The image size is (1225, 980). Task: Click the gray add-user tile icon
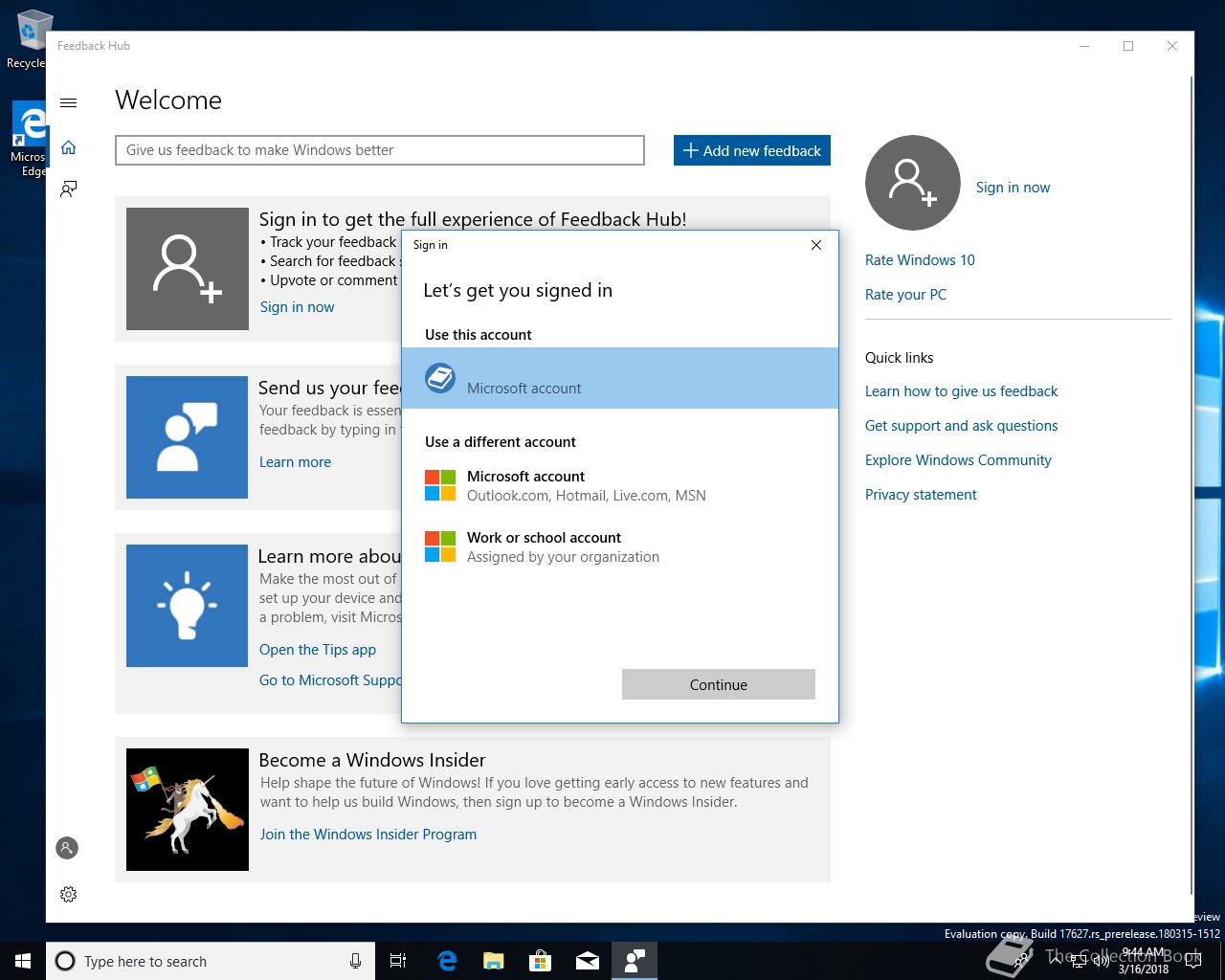pyautogui.click(x=188, y=269)
